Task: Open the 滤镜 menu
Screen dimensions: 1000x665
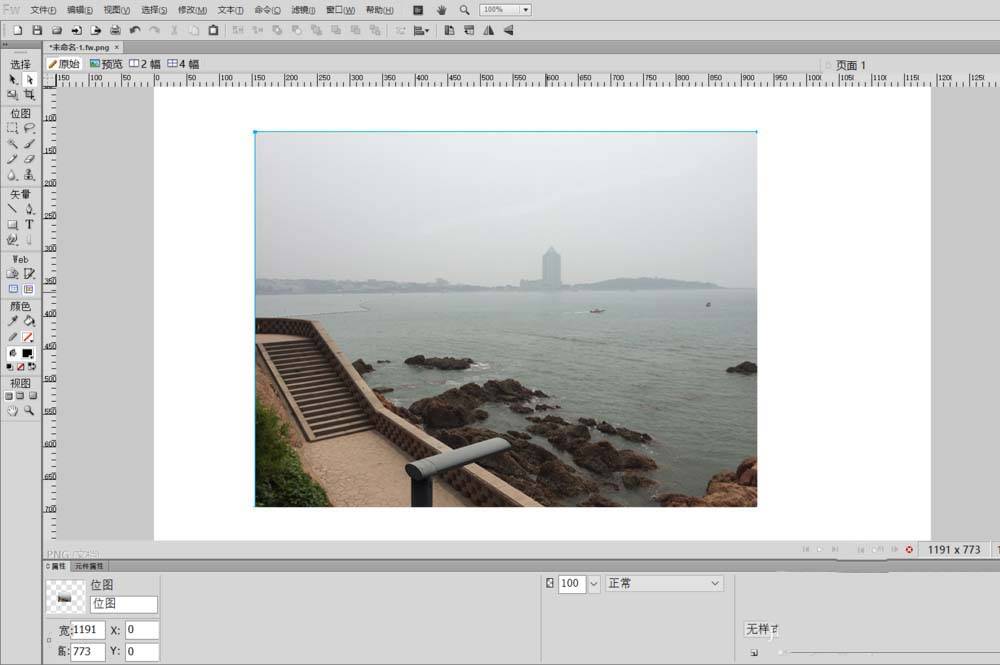Action: 302,10
